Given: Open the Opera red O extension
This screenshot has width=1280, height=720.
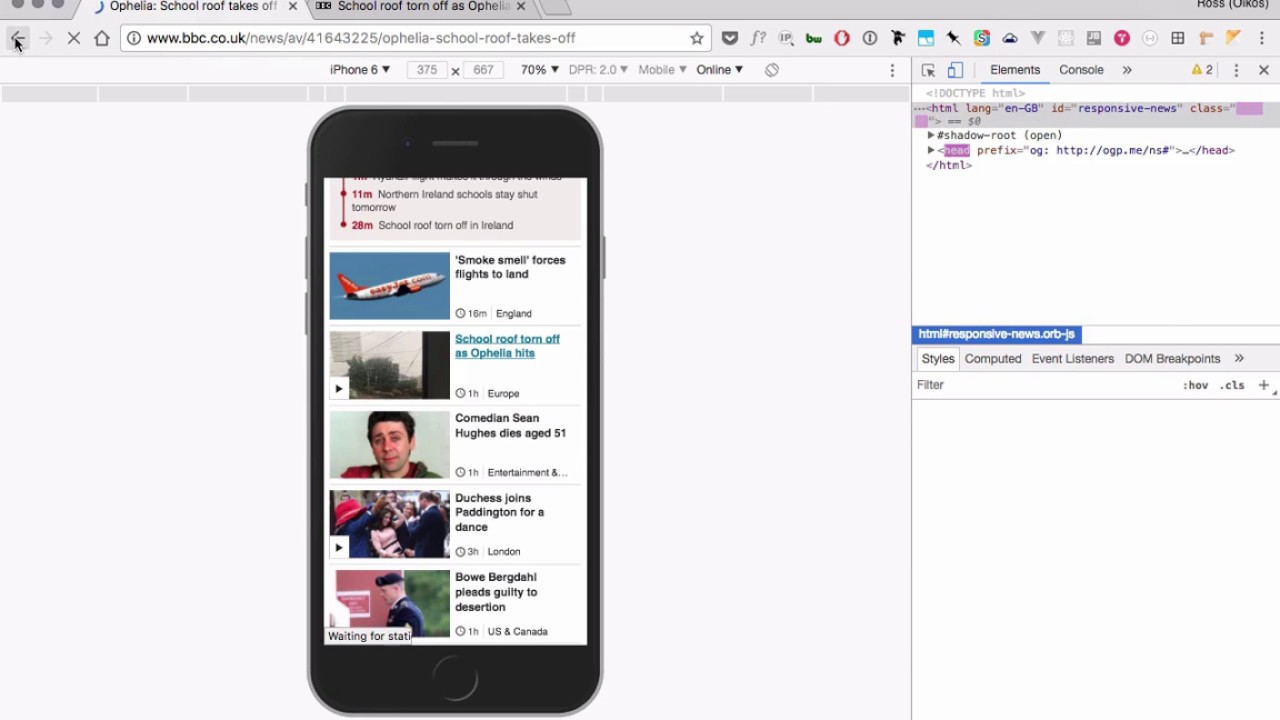Looking at the screenshot, I should click(842, 38).
